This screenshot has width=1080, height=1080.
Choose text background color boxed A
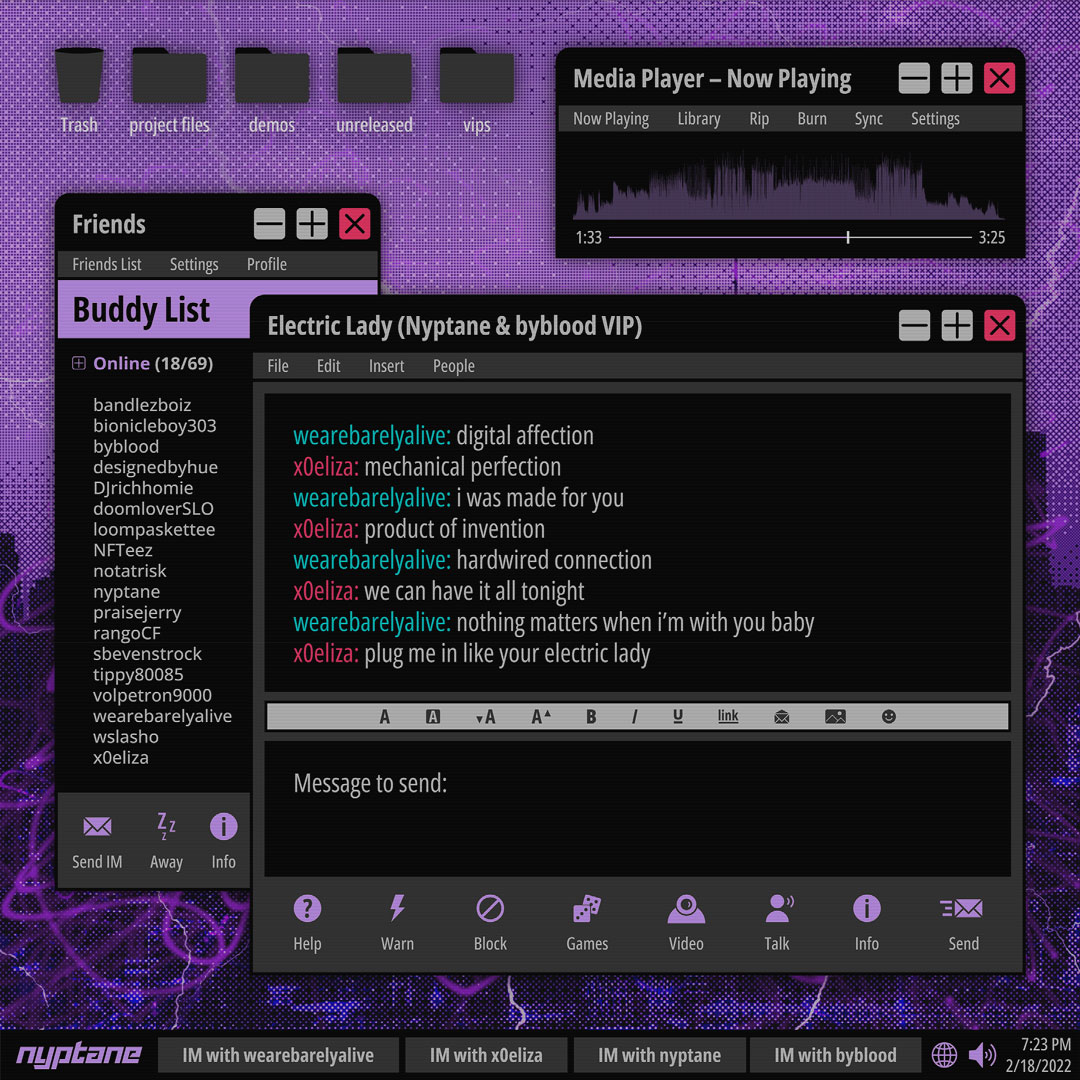tap(433, 717)
